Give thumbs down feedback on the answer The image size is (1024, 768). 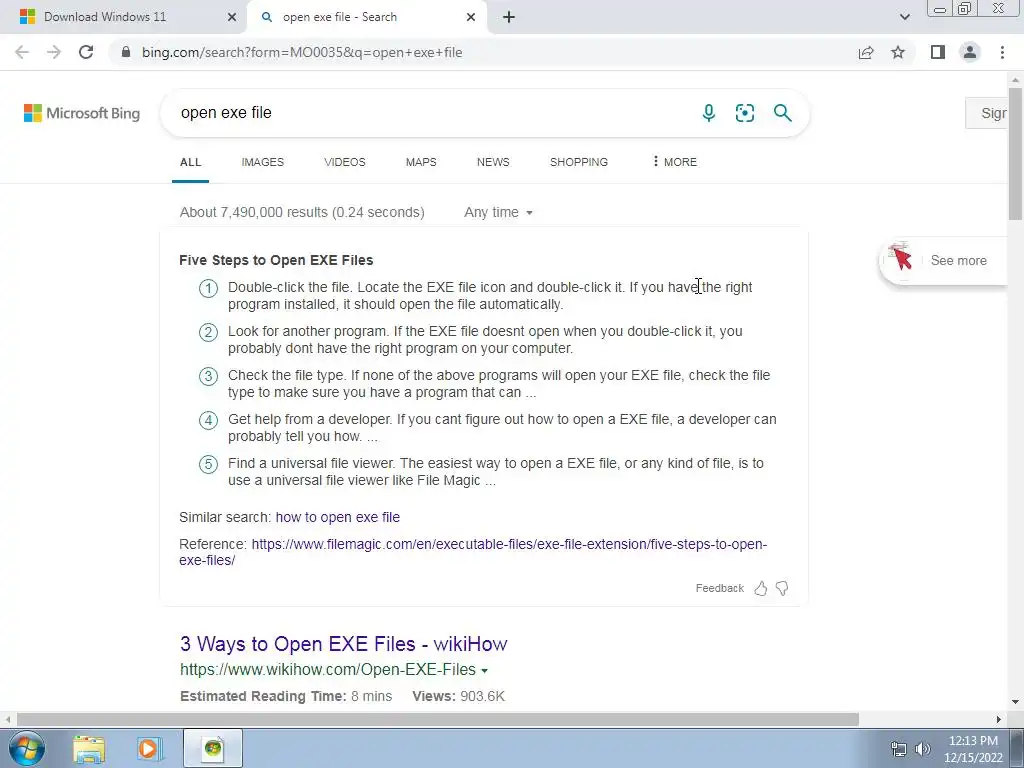click(782, 588)
